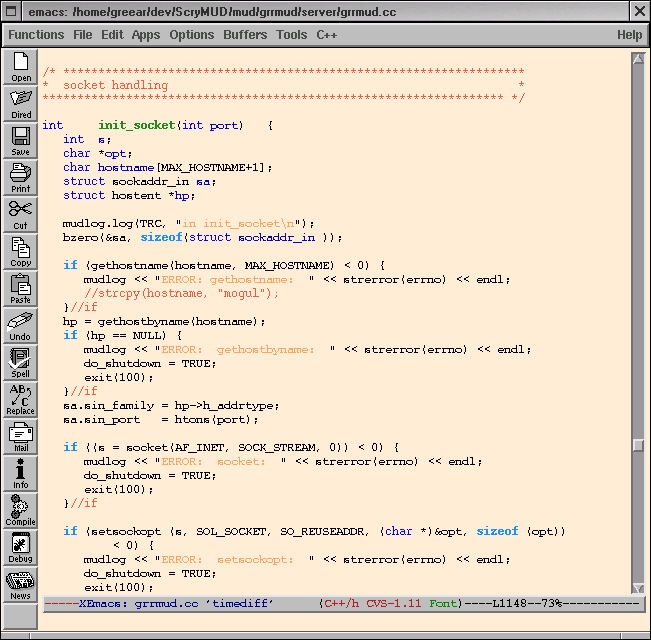Open the Buffers menu

click(245, 35)
